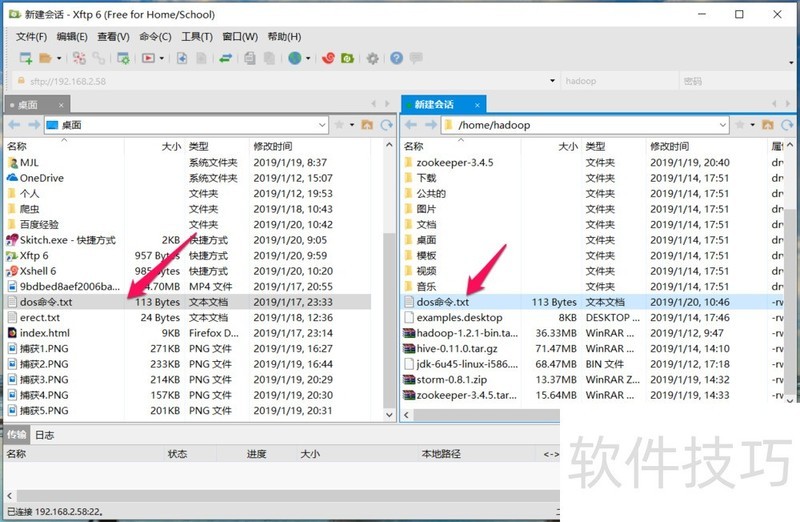
Task: Open the 工具(T) menu
Action: 197,37
